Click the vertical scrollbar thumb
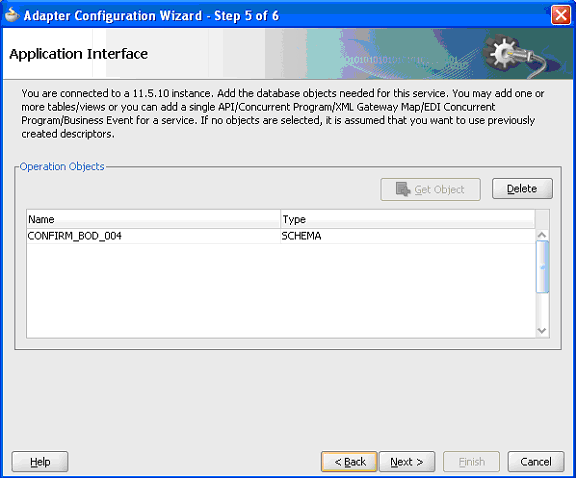 pos(542,267)
